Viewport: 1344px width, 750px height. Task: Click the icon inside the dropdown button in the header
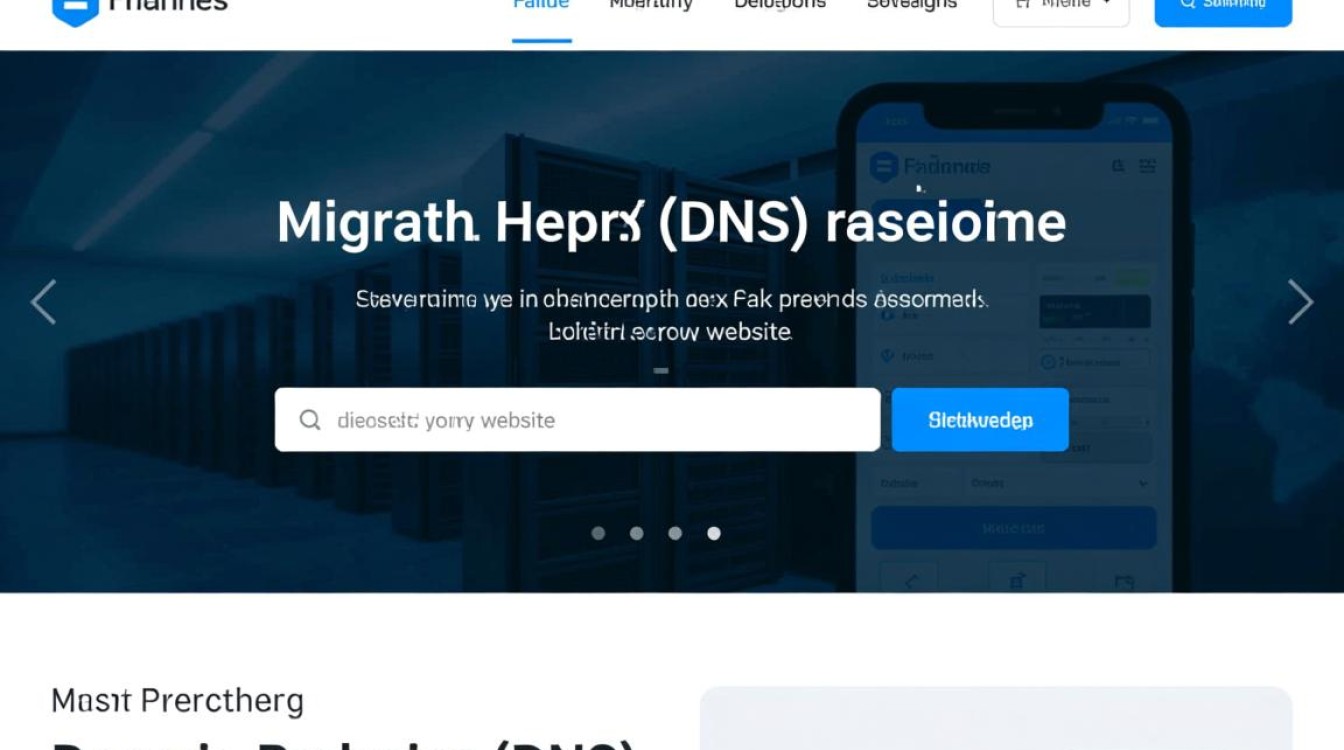click(1023, 5)
